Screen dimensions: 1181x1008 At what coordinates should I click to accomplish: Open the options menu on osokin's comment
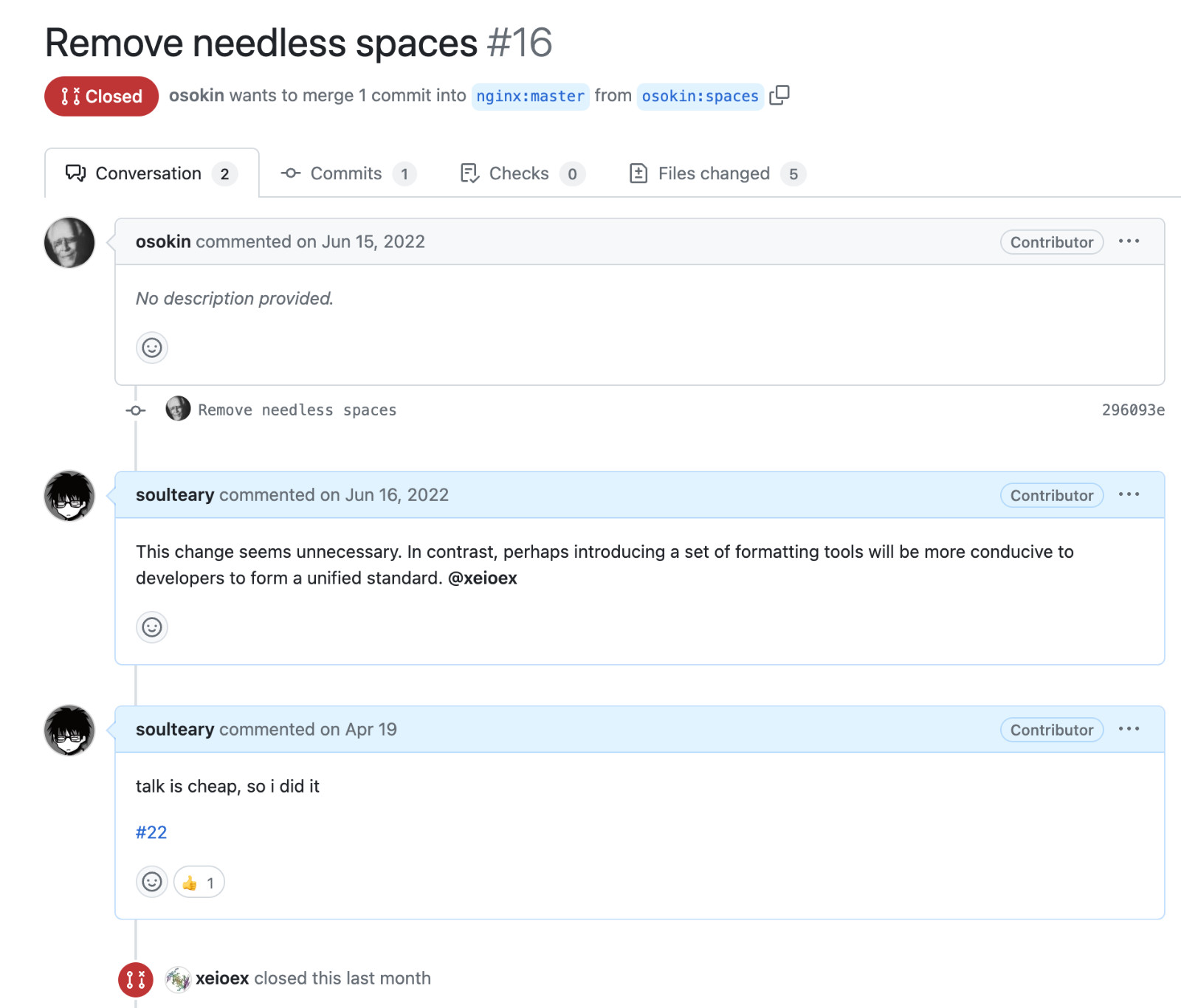coord(1129,241)
